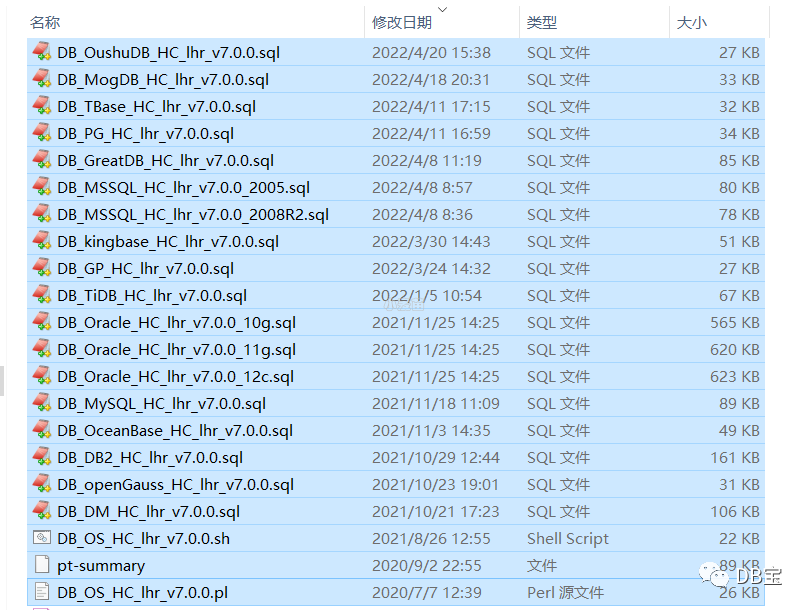Select file name DB_TiDB_HC_lhr_v7.0.0.sql
This screenshot has height=610, width=808.
click(152, 296)
